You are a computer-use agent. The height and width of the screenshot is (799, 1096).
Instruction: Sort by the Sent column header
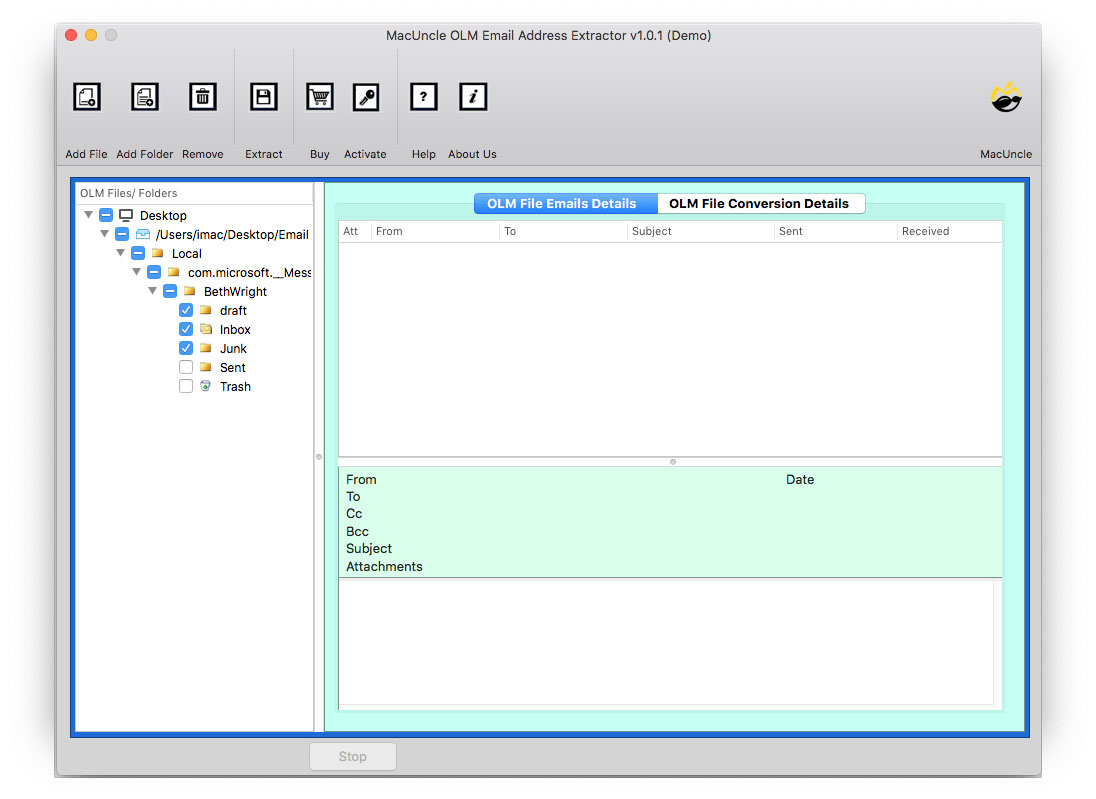pos(835,231)
